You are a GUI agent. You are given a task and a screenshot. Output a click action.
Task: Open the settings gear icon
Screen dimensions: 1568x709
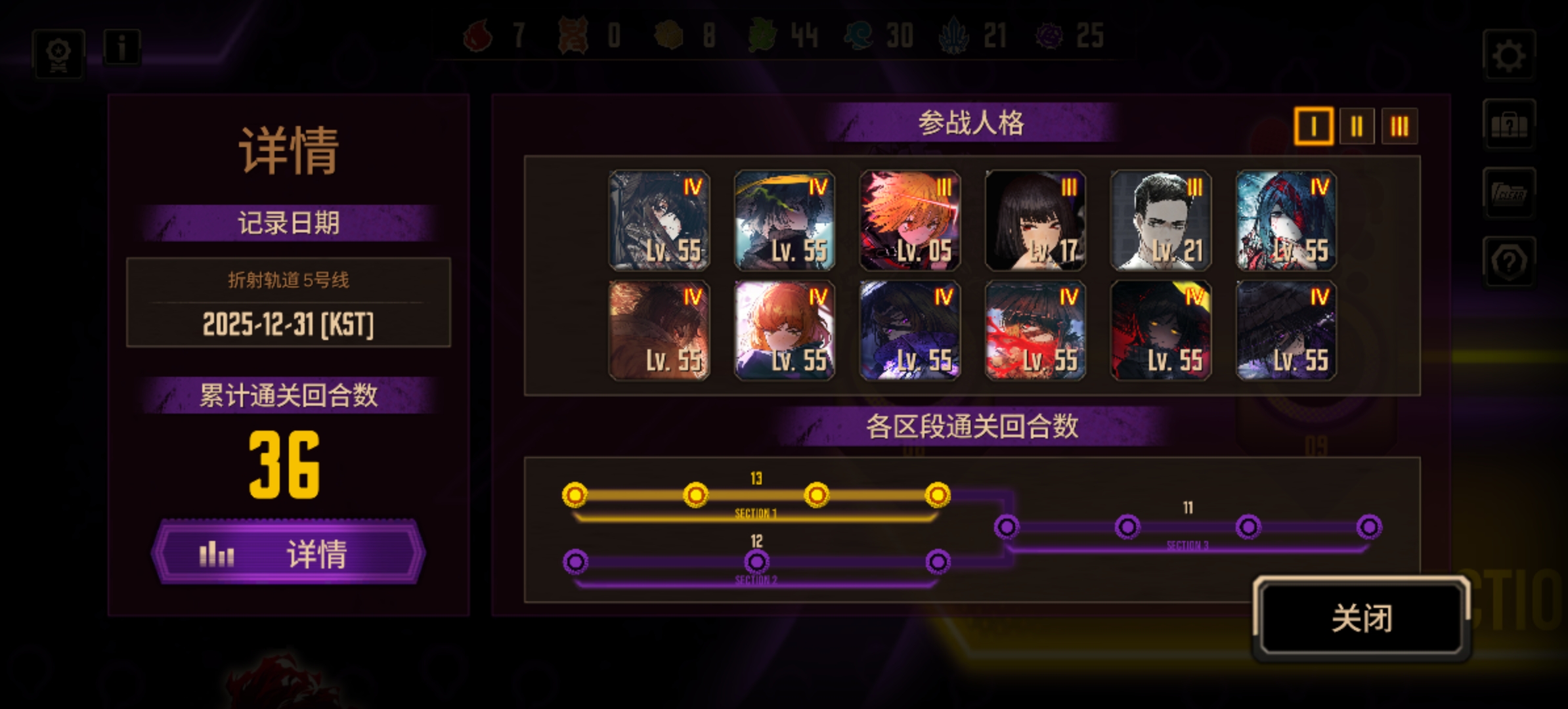tap(1508, 54)
